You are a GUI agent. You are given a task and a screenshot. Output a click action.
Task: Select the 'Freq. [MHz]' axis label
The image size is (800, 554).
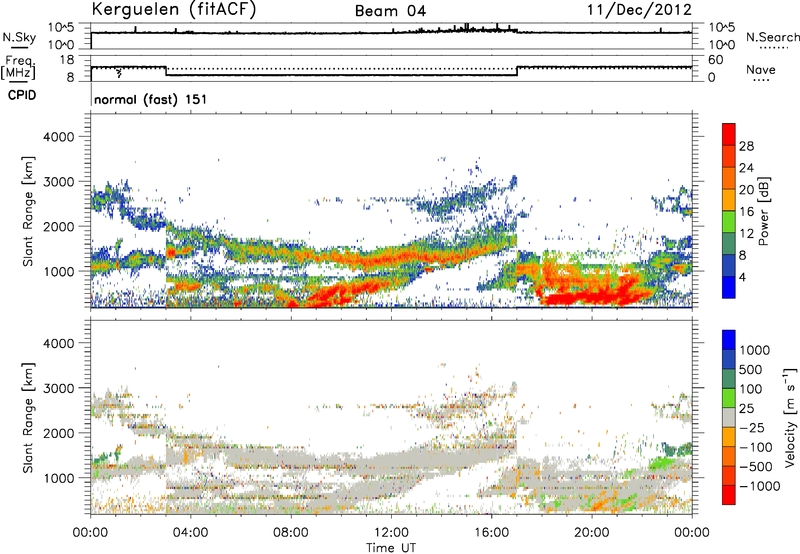point(19,68)
